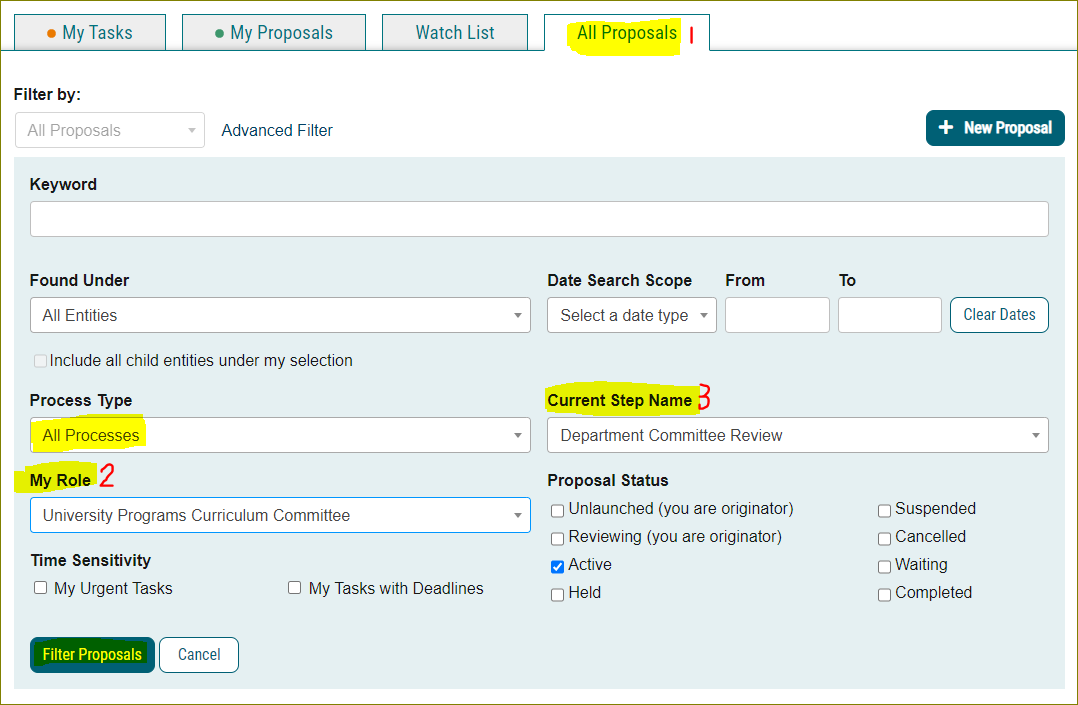Open the My Role dropdown
The width and height of the screenshot is (1078, 705).
pyautogui.click(x=280, y=515)
